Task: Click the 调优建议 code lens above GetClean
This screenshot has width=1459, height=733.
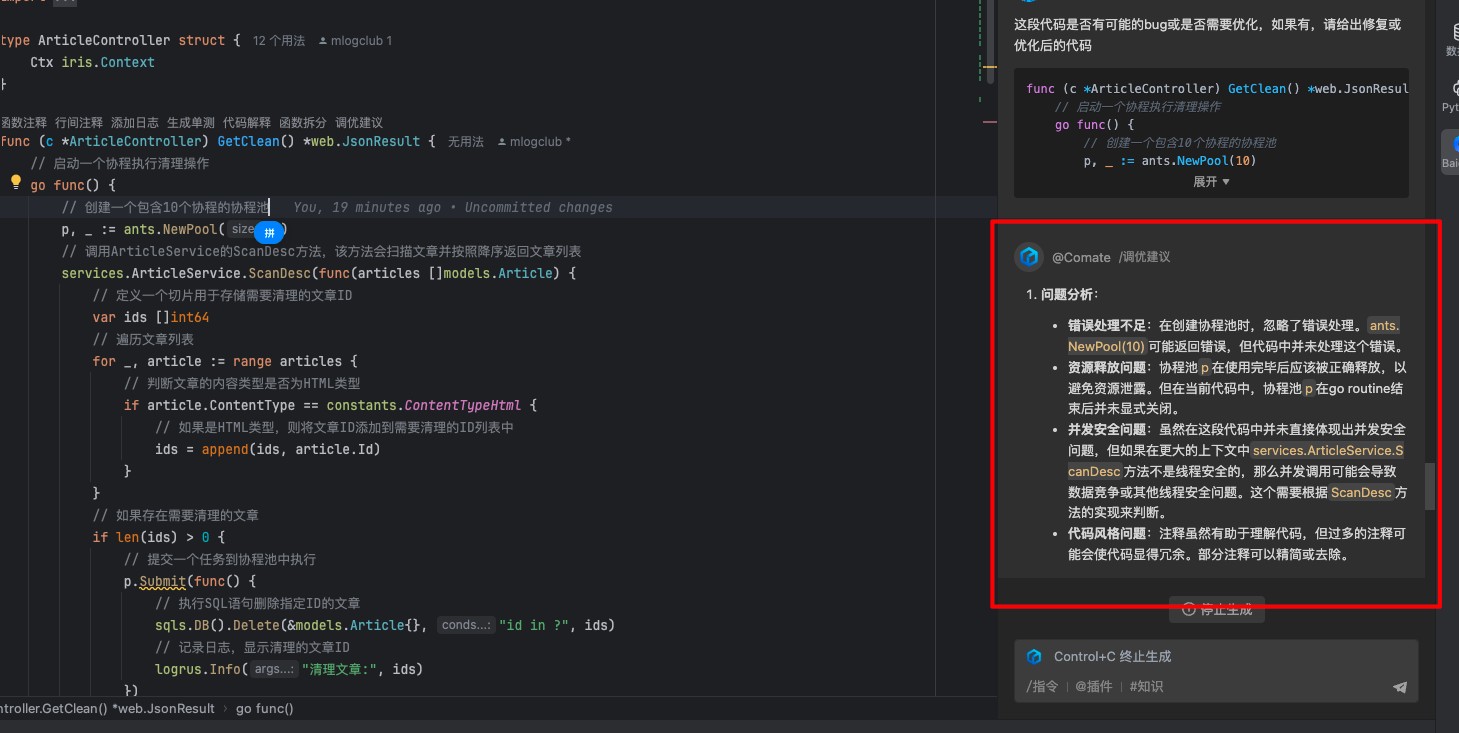Action: pyautogui.click(x=359, y=122)
